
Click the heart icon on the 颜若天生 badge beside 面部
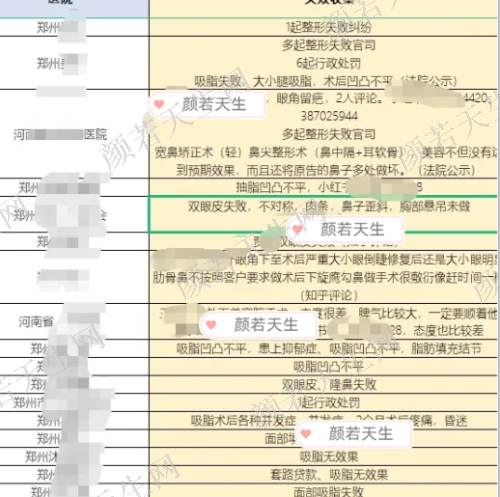coord(306,433)
